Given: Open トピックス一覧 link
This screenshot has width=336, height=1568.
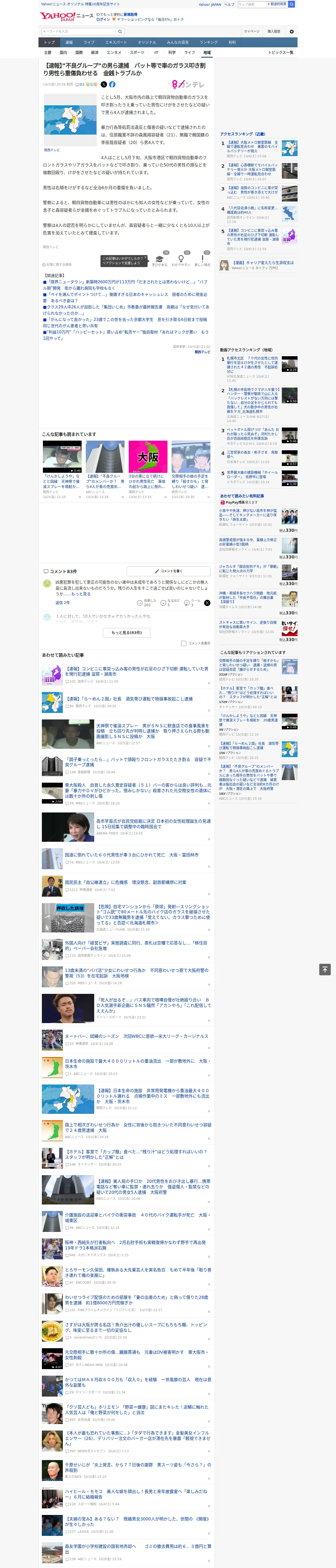Looking at the screenshot, I should tap(281, 52).
